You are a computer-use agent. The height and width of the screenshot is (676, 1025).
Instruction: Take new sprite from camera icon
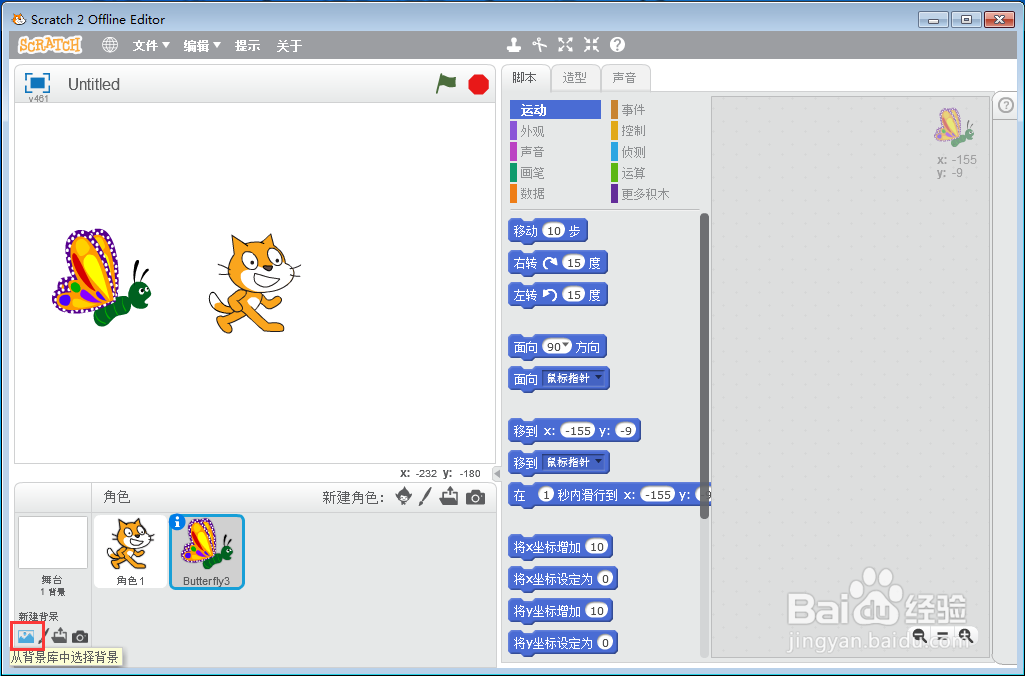475,498
